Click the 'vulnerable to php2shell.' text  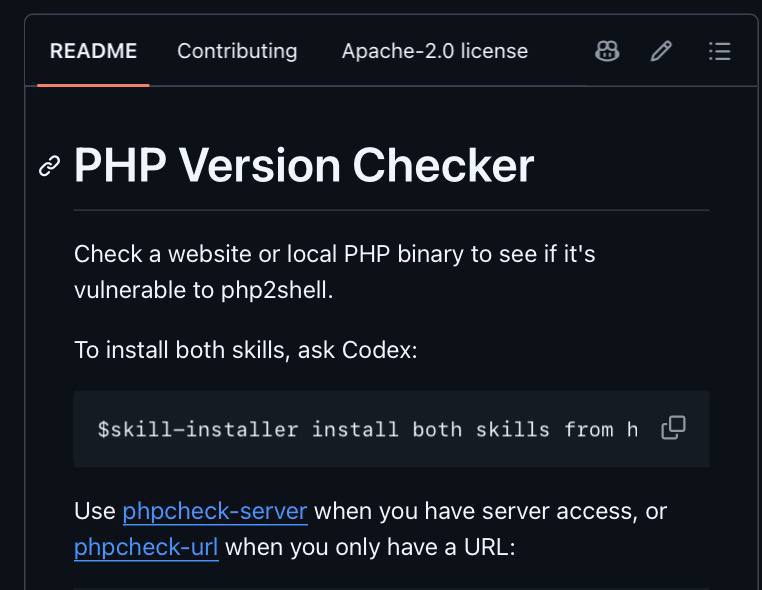point(204,290)
